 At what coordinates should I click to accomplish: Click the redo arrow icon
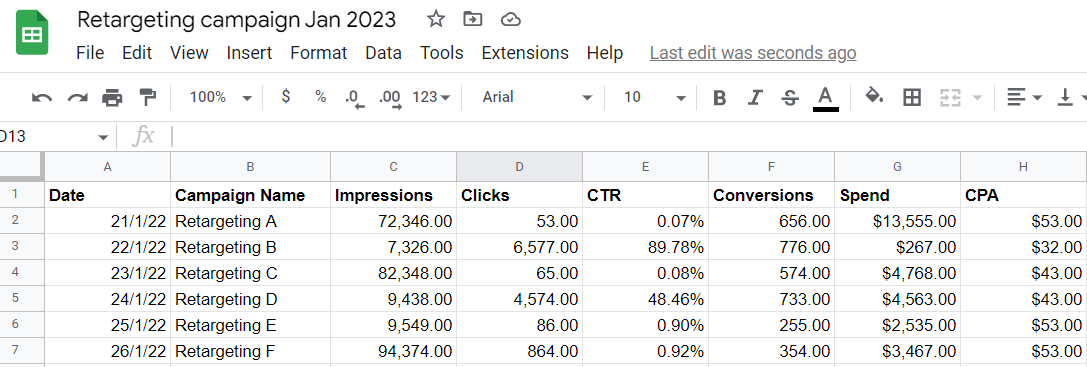(77, 98)
